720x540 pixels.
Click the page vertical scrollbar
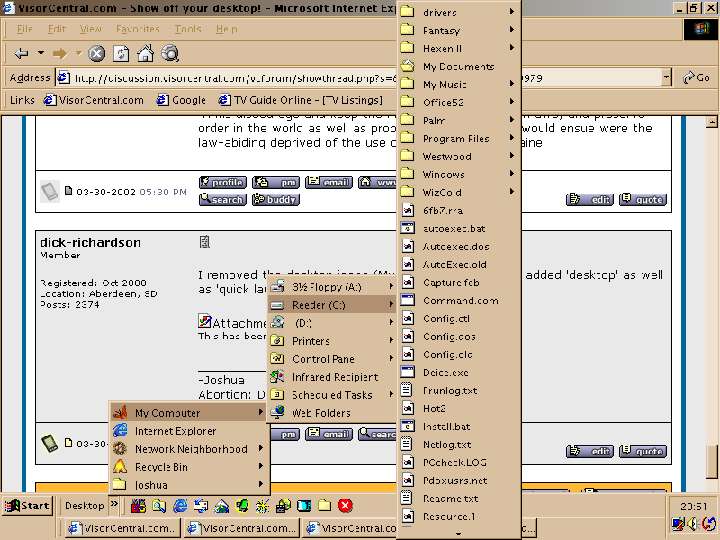click(x=712, y=300)
